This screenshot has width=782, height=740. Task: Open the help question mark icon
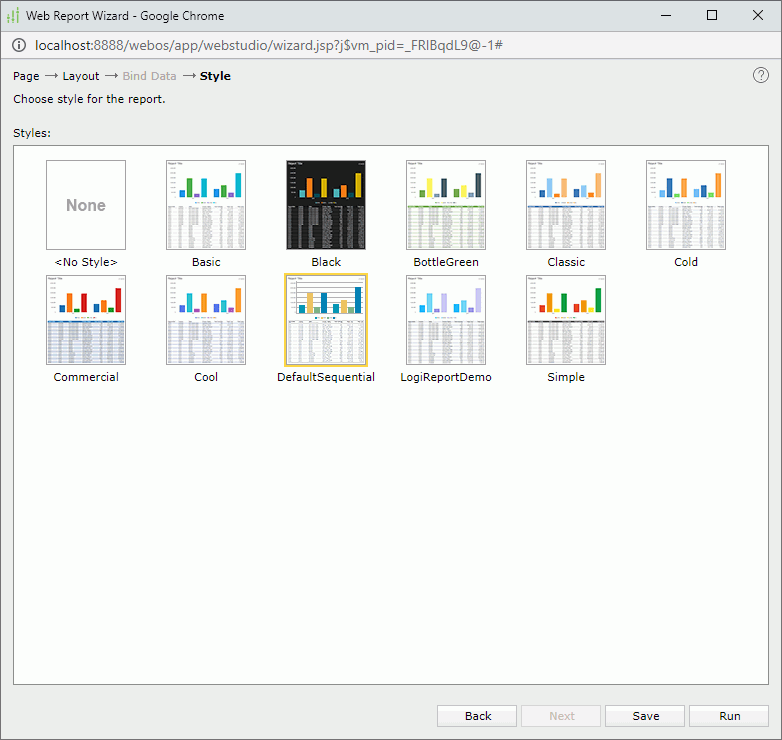pyautogui.click(x=761, y=76)
